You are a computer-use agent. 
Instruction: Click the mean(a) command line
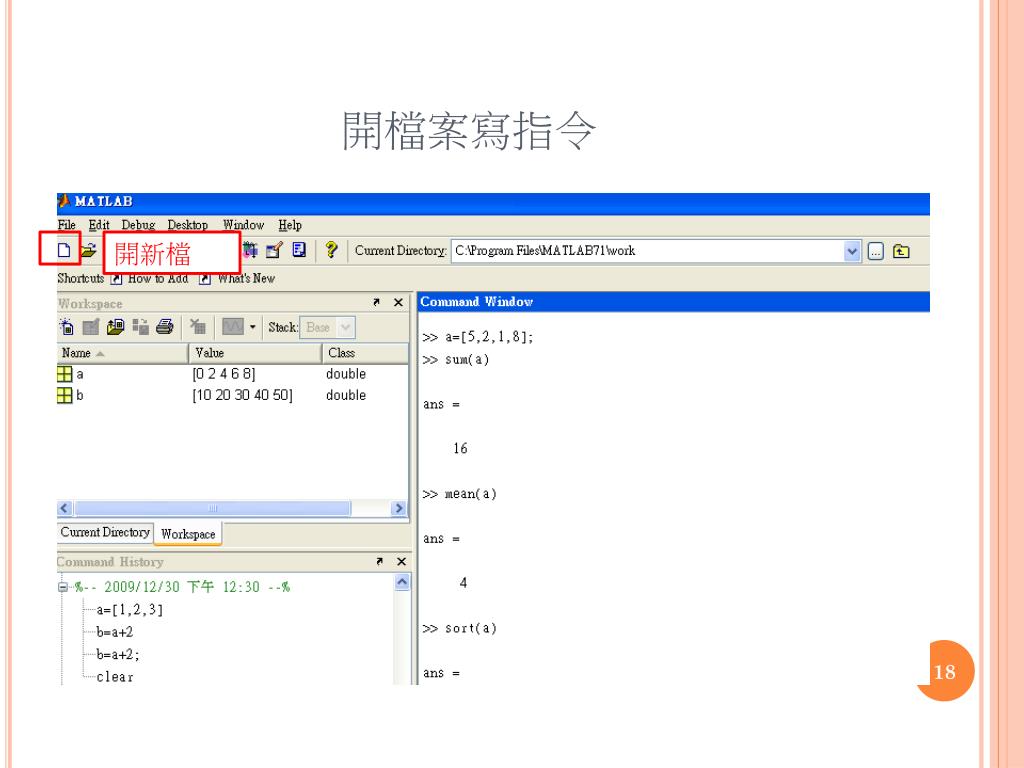click(470, 494)
